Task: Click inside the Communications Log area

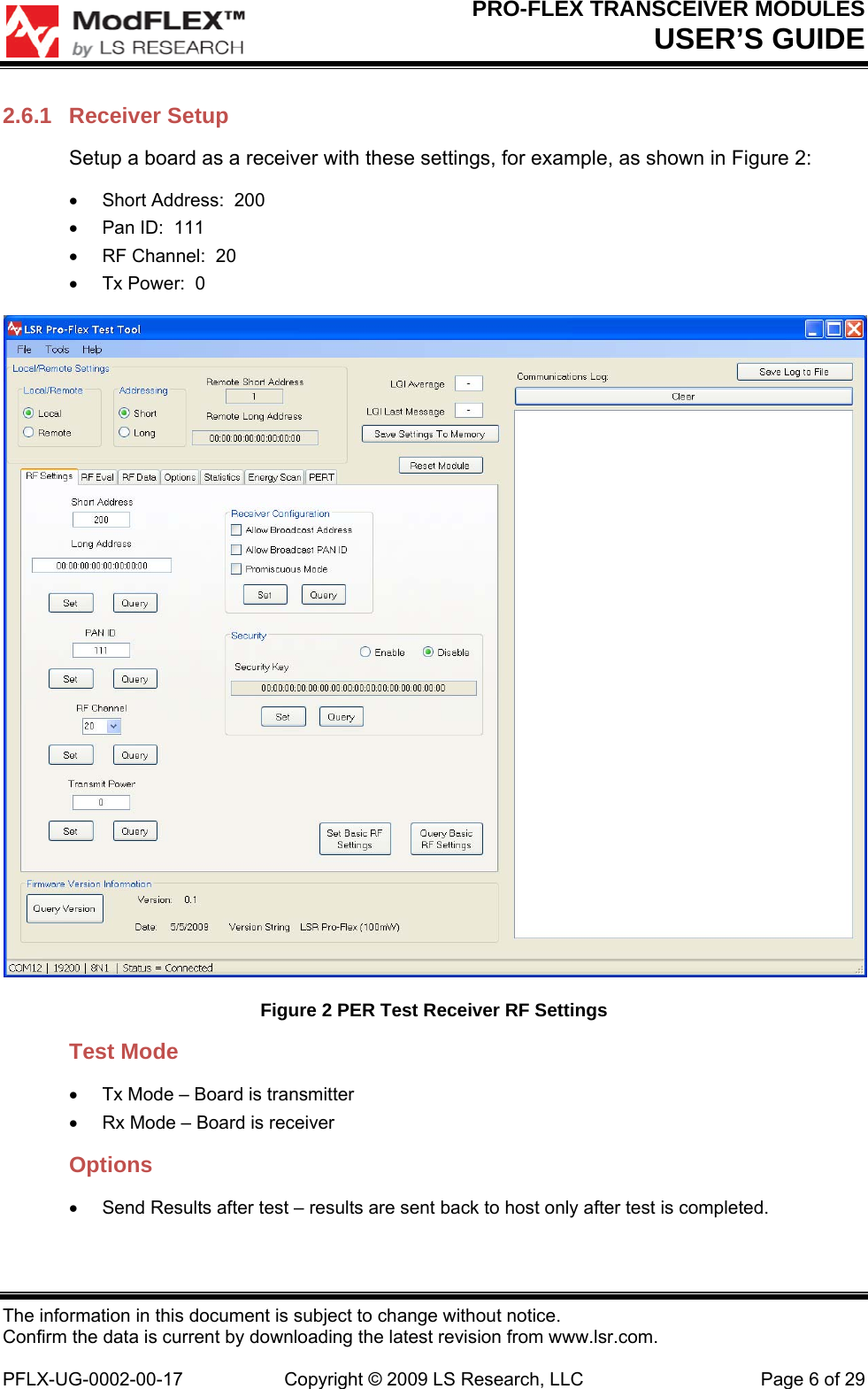Action: 684,674
